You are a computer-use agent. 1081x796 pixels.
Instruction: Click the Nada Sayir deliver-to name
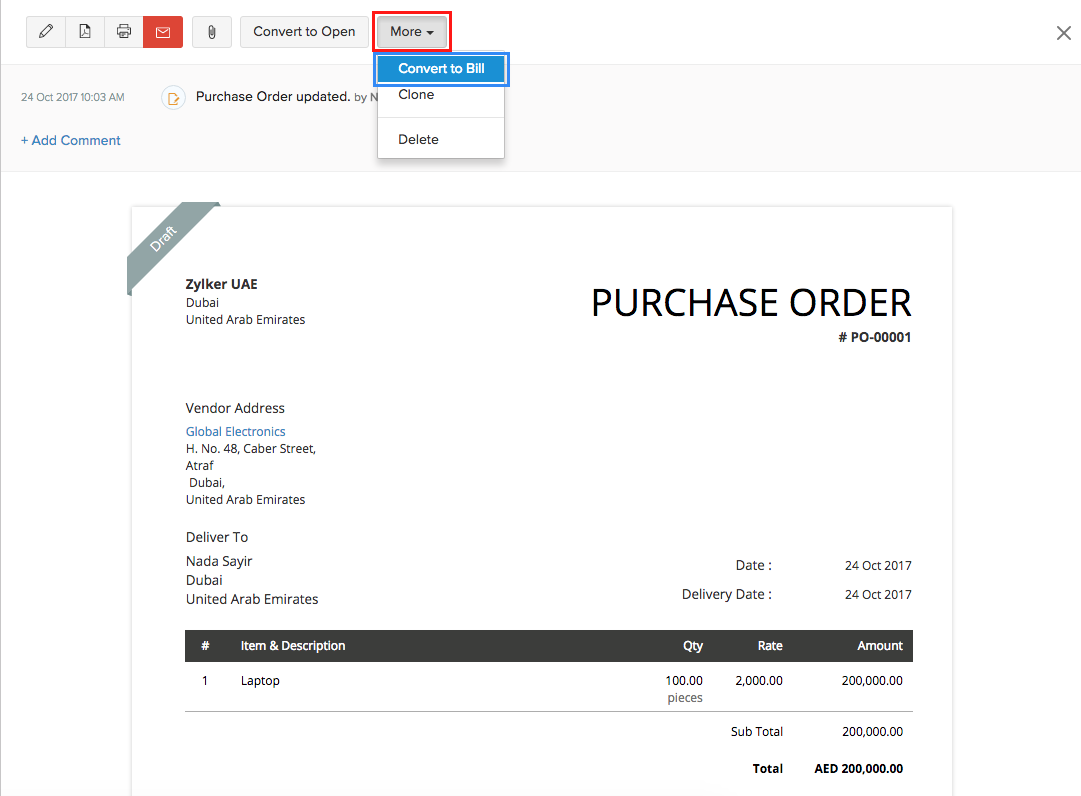[x=219, y=561]
